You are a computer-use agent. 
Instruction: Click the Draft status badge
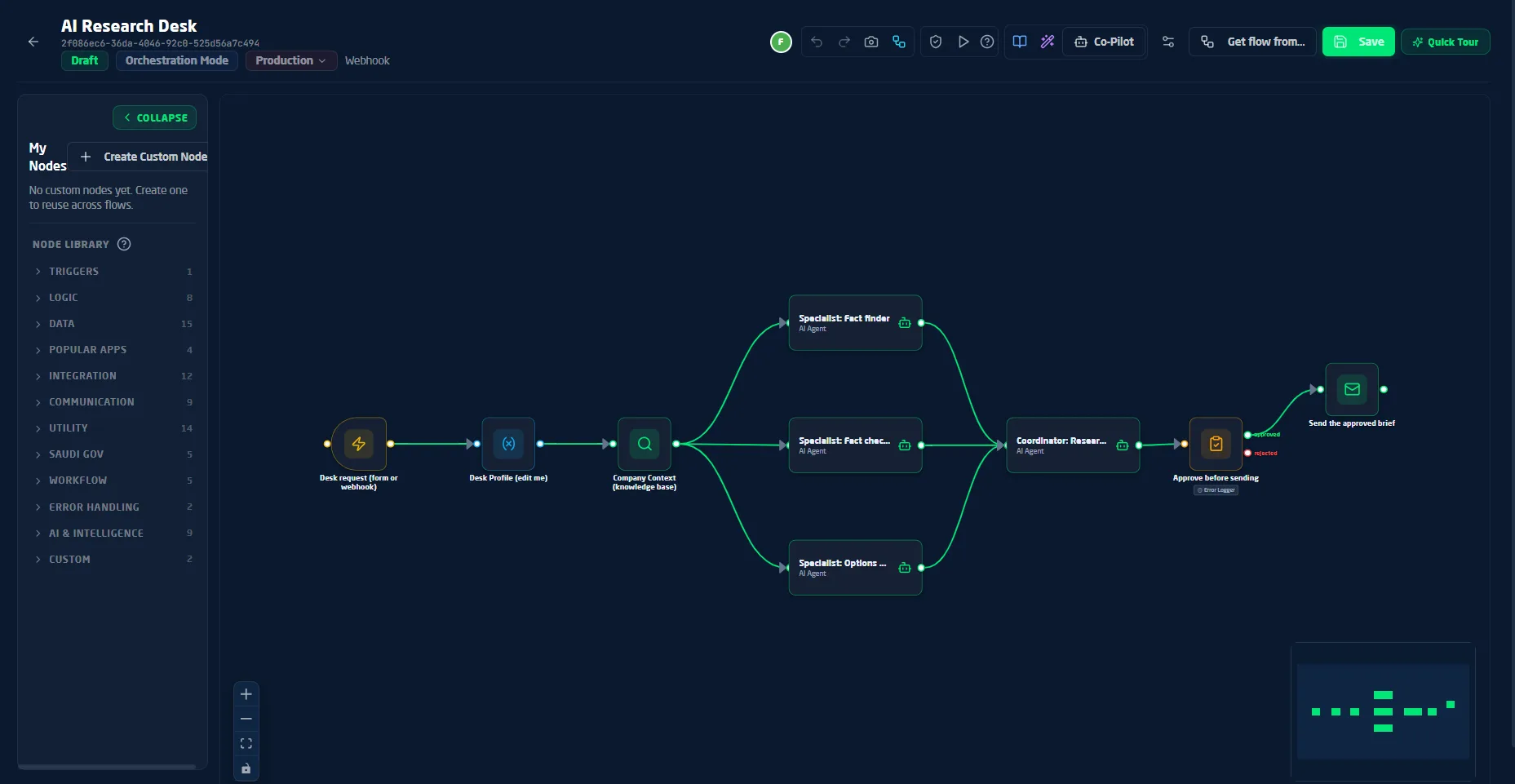pos(85,60)
